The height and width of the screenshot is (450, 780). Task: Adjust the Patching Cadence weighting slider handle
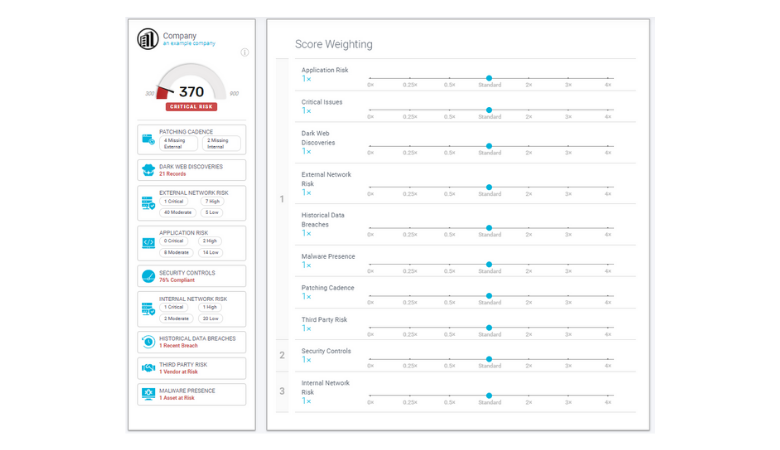(489, 296)
